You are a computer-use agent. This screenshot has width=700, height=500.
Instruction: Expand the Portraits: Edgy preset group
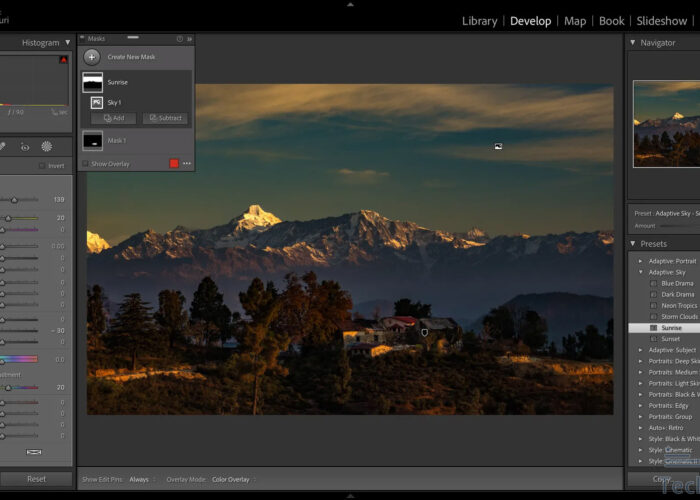[x=641, y=406]
